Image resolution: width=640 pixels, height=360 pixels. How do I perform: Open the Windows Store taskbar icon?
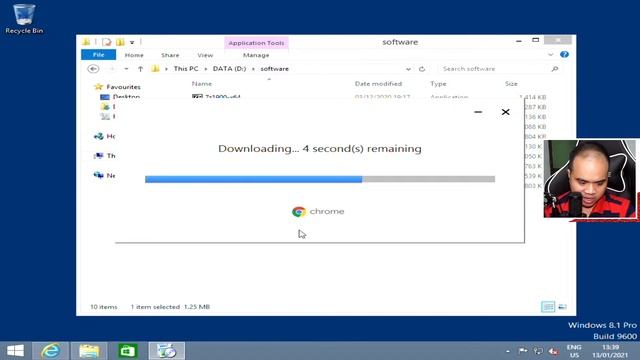point(127,351)
